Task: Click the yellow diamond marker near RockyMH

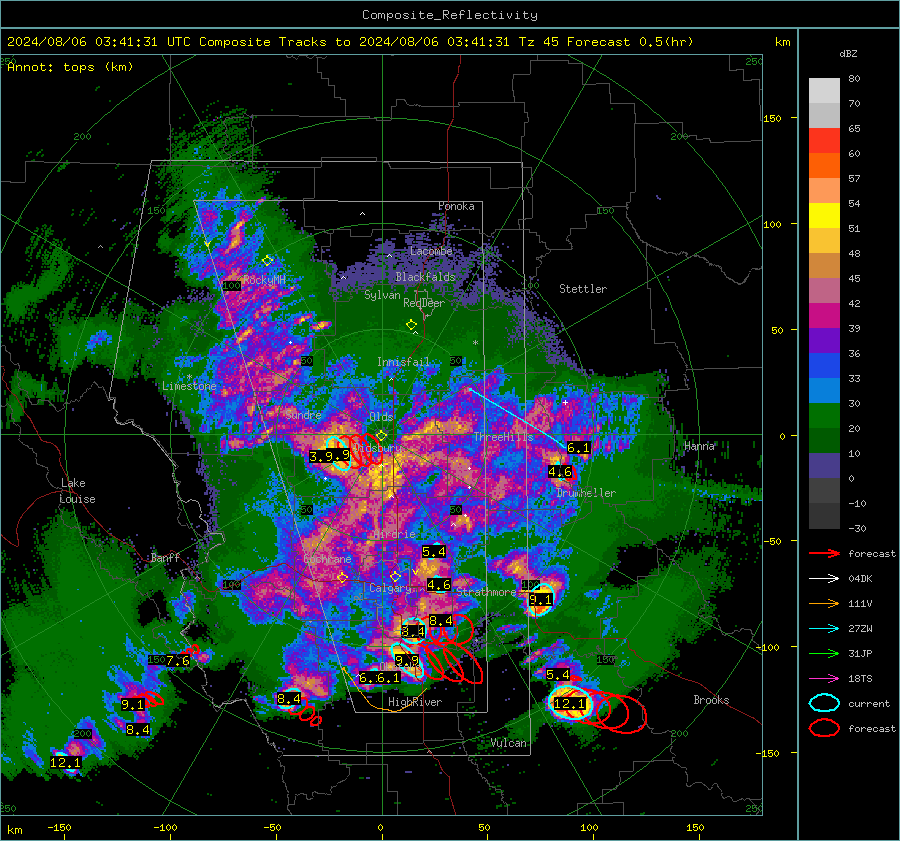Action: tap(267, 261)
